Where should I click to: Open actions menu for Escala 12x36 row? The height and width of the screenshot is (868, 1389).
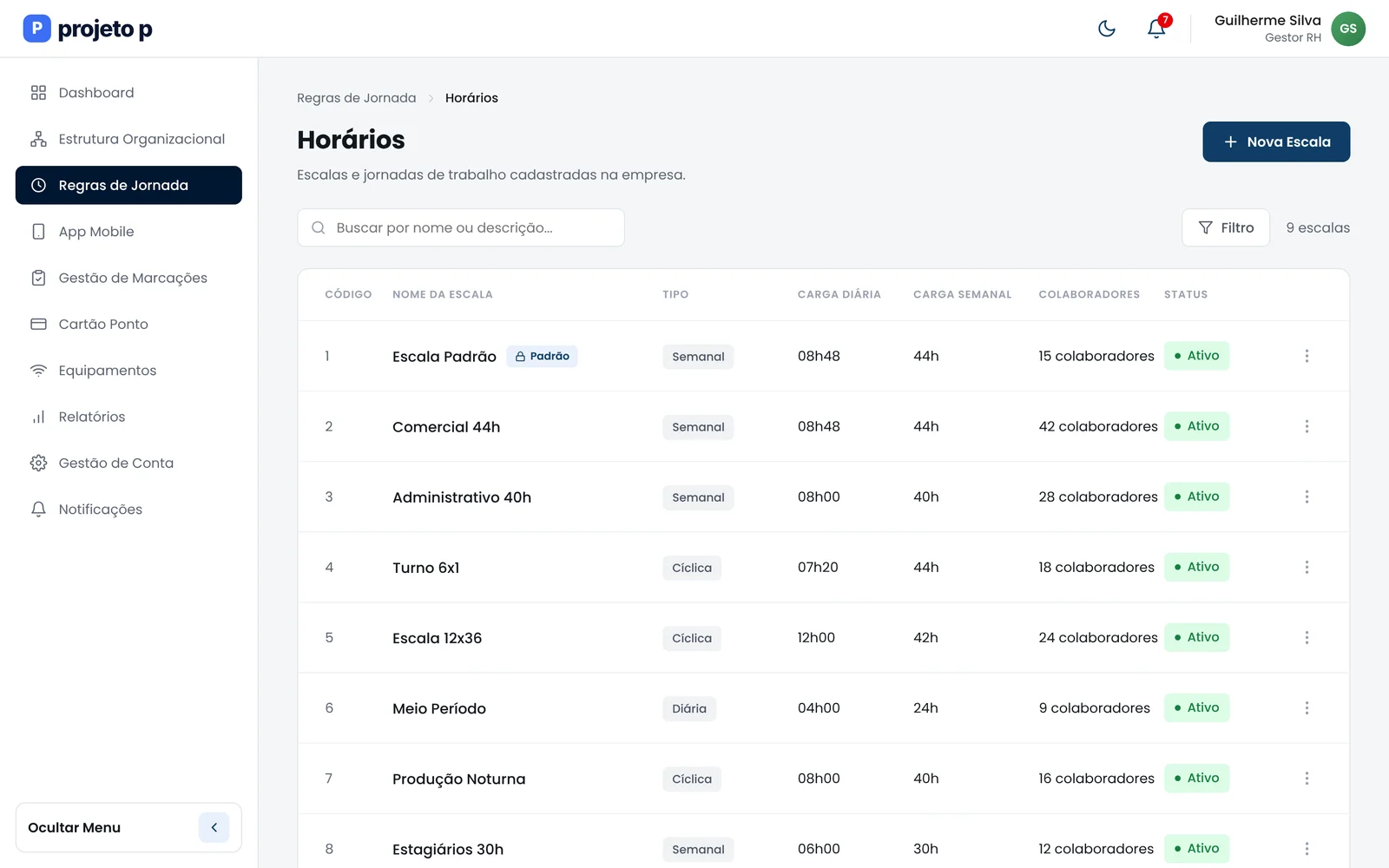[x=1307, y=637]
